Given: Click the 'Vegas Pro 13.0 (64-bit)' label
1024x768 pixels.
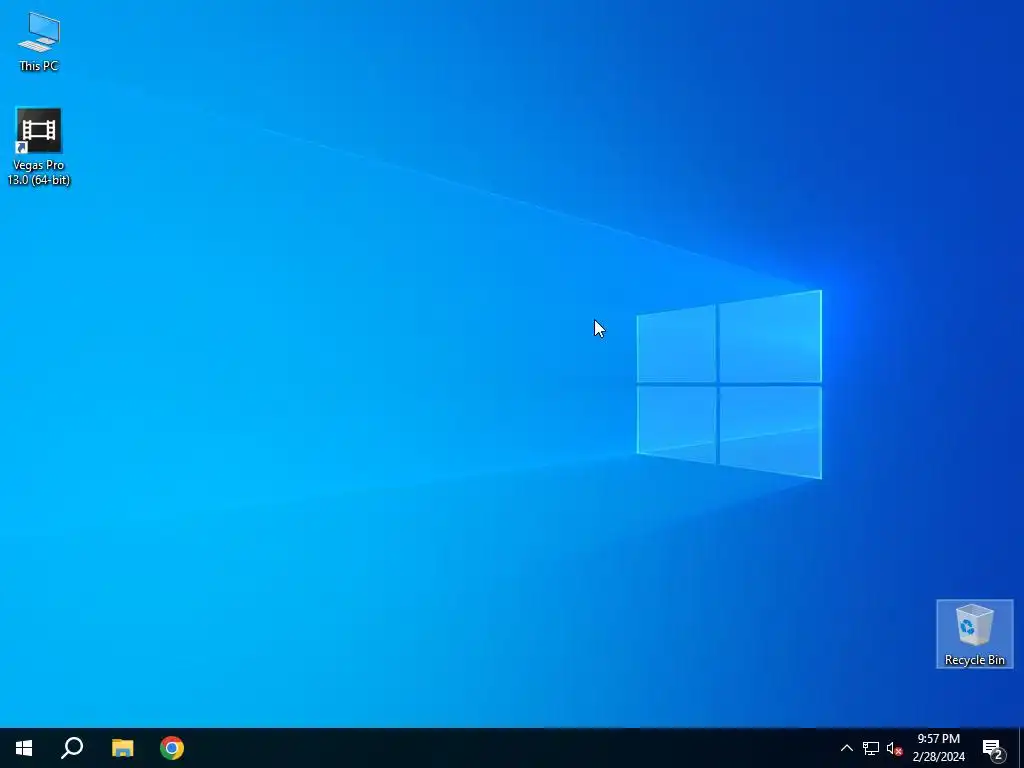Looking at the screenshot, I should click(x=39, y=172).
